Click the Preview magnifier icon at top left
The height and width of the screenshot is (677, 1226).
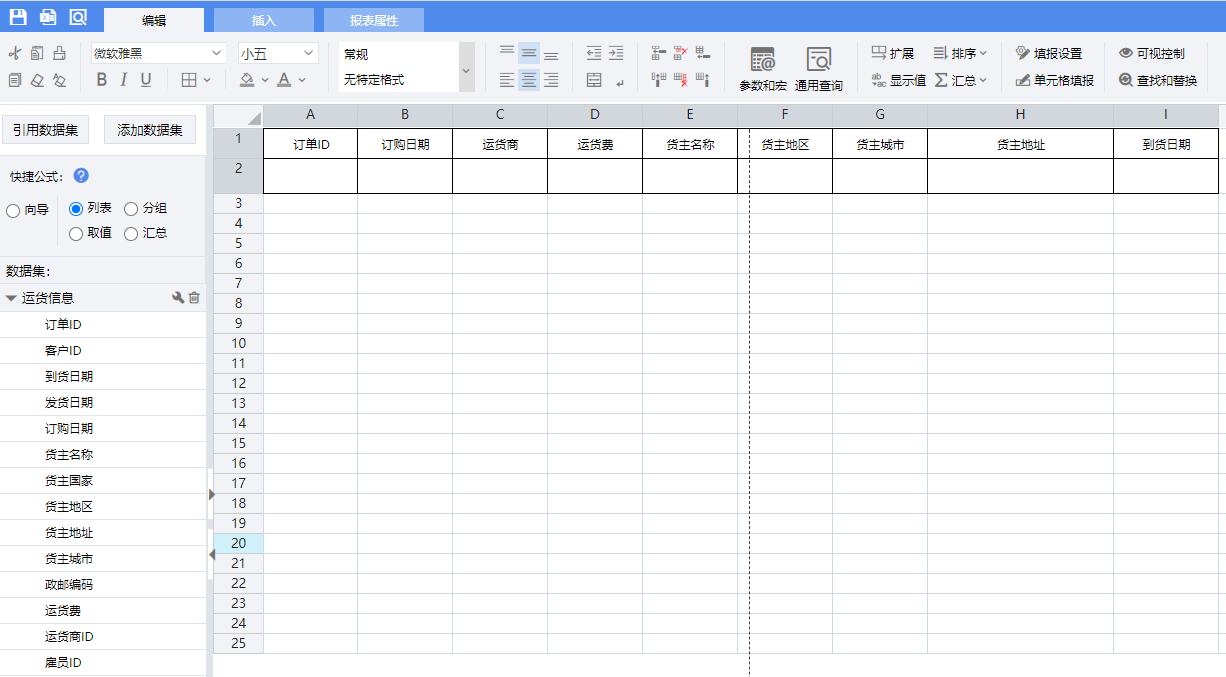tap(78, 17)
